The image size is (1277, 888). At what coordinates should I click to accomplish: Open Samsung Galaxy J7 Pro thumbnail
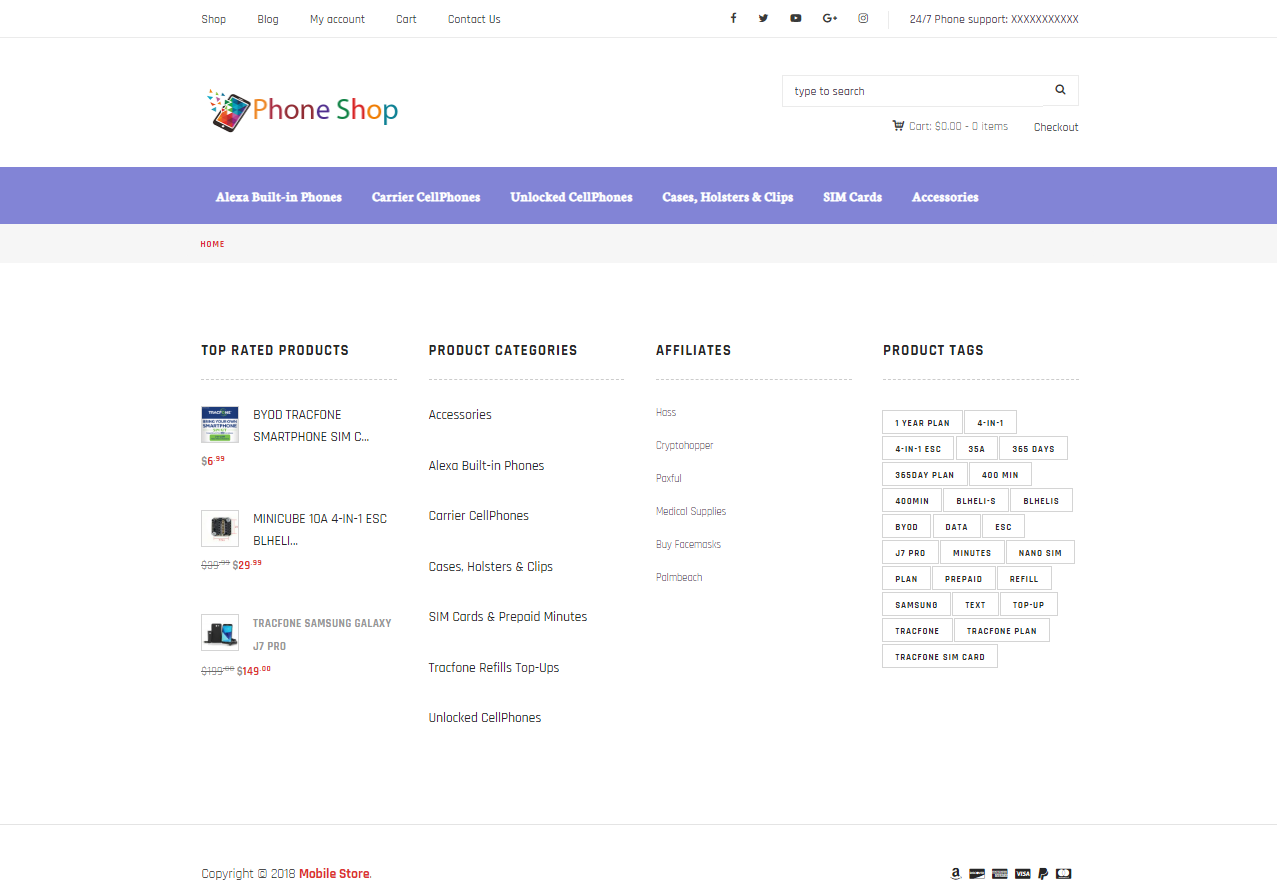(220, 632)
